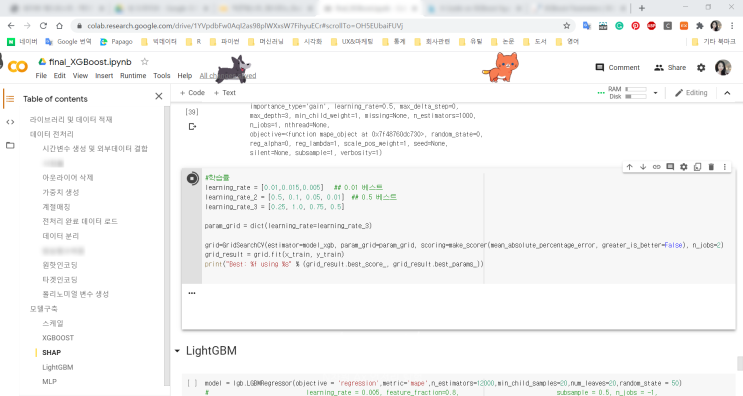Star the final_XGBoost.ipynb notebook

(145, 62)
